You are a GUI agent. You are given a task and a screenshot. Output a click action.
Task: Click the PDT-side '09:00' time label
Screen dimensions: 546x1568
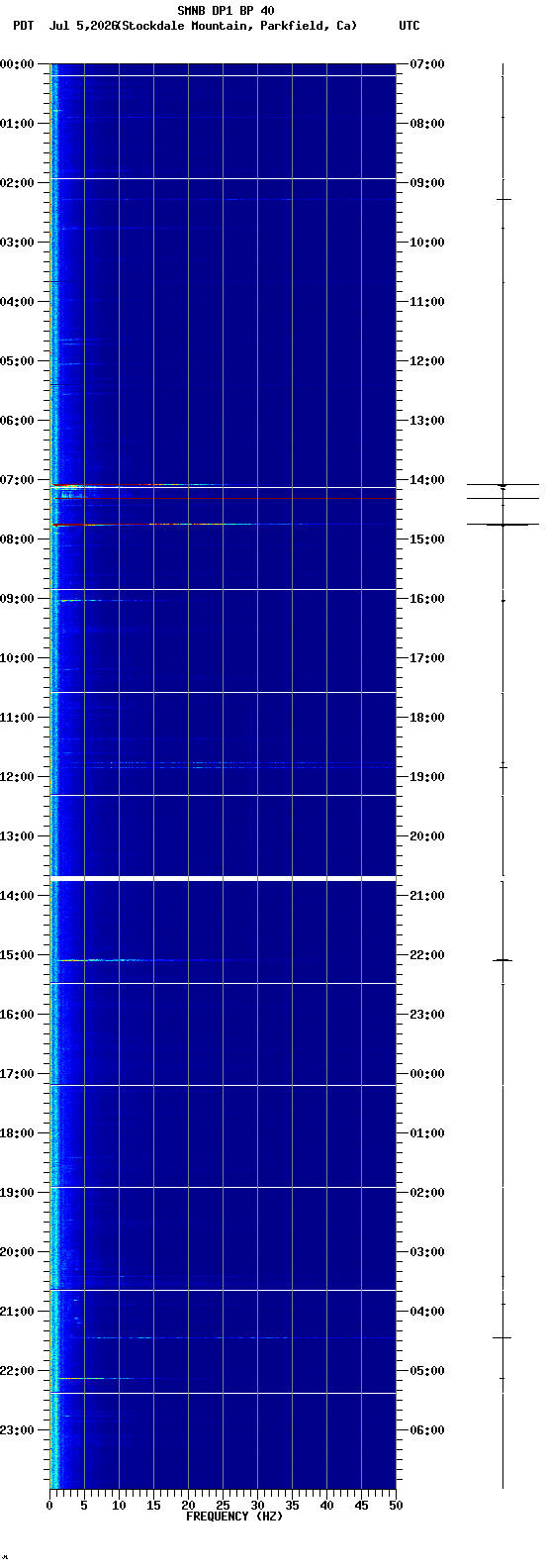click(17, 599)
